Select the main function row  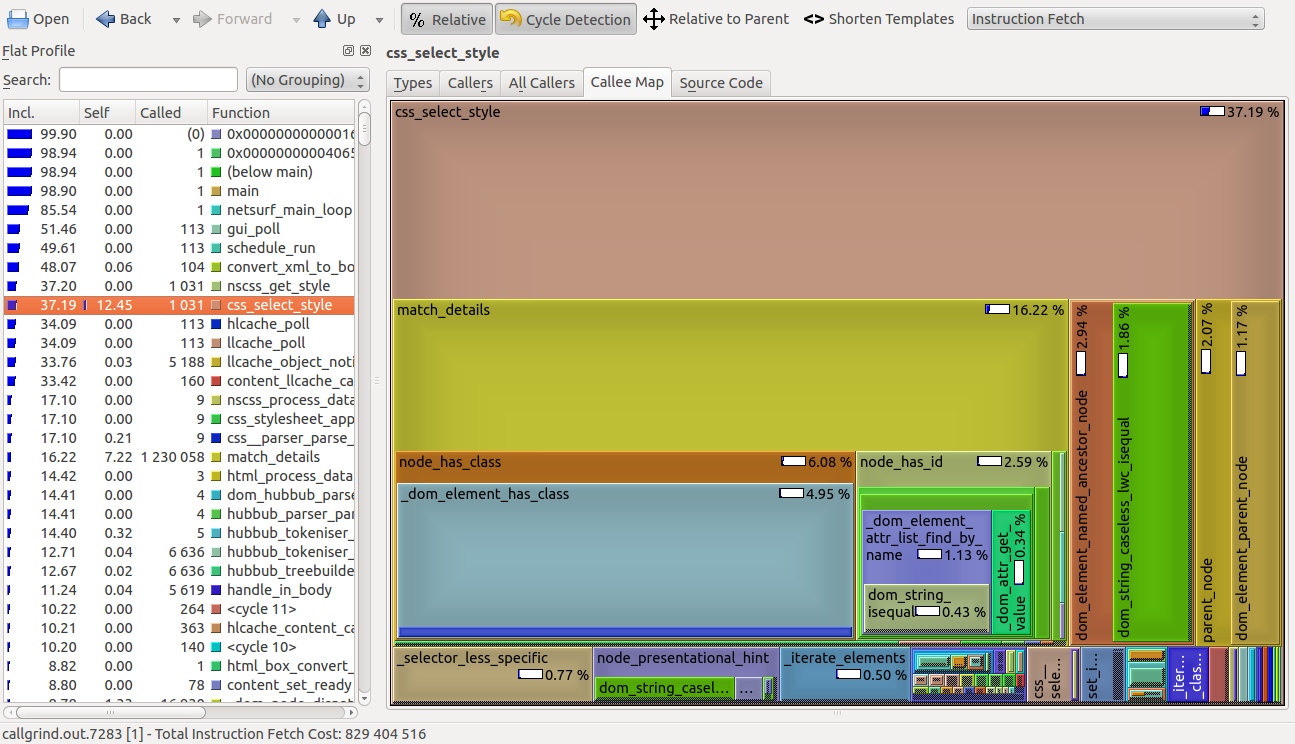coord(179,191)
